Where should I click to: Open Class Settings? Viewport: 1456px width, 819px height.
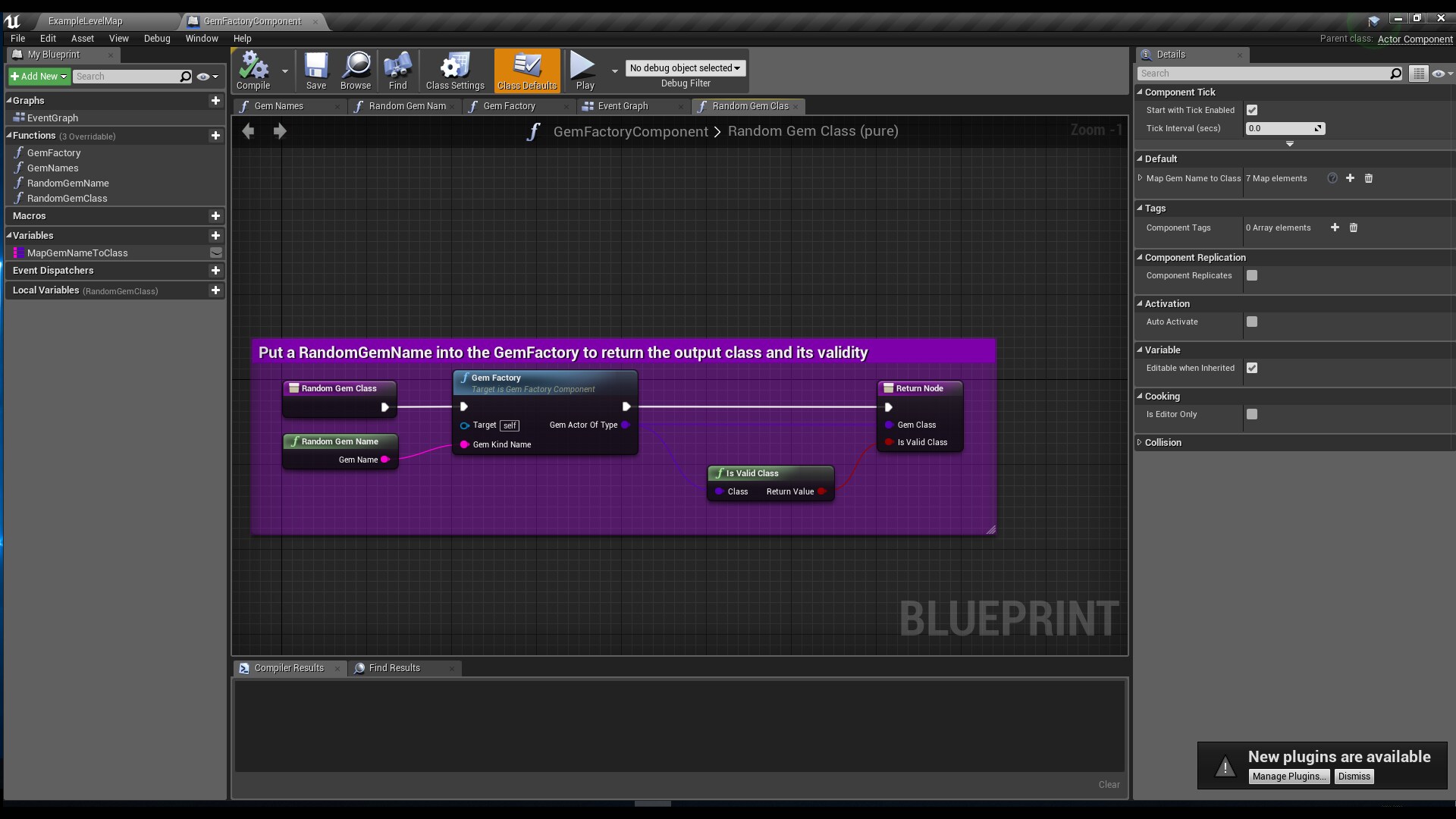click(x=454, y=71)
